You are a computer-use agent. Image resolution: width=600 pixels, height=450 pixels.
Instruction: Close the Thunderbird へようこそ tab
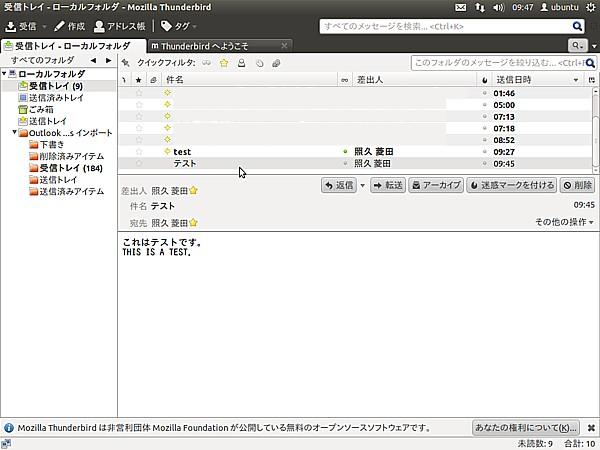pyautogui.click(x=284, y=46)
